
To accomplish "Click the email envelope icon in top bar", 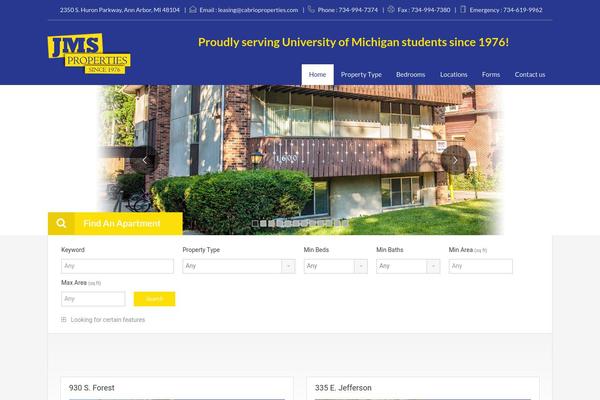I will 193,10.
